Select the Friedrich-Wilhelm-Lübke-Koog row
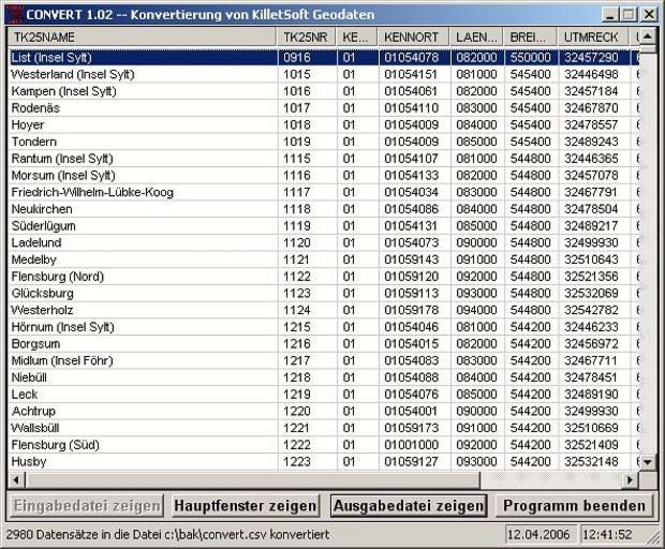Screen dimensions: 665x549 pyautogui.click(x=323, y=192)
